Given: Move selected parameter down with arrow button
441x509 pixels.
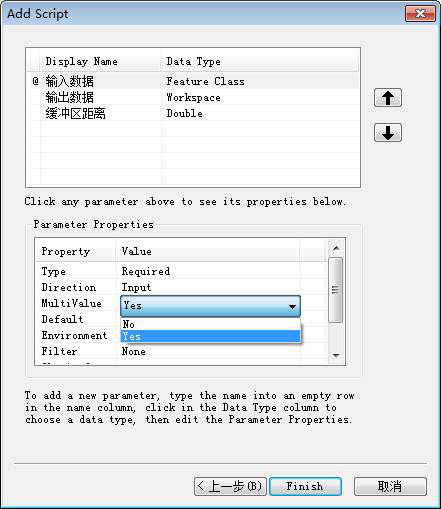Looking at the screenshot, I should (388, 133).
